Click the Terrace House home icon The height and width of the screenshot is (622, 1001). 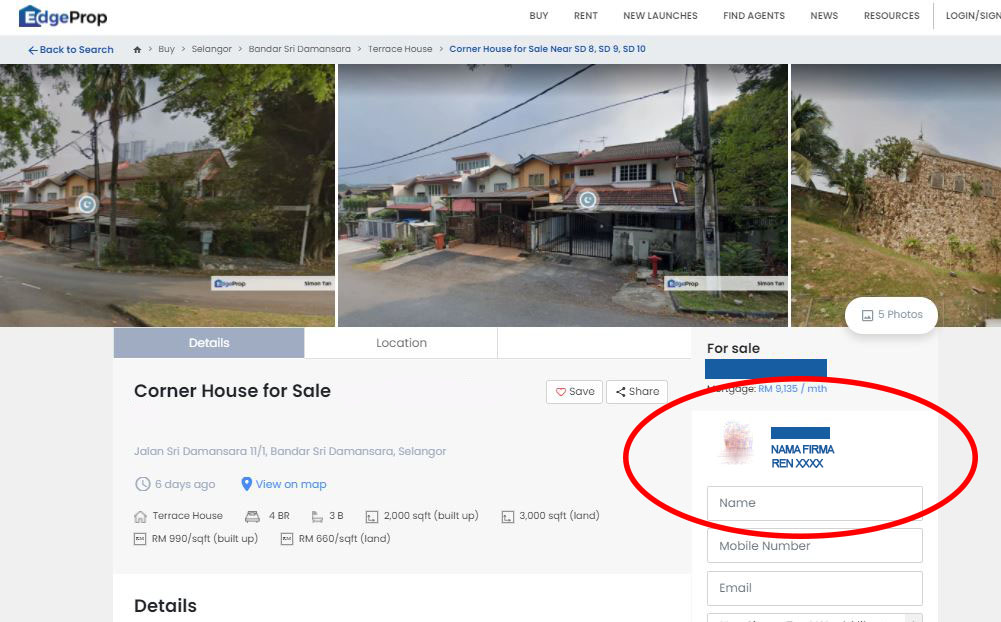tap(140, 516)
